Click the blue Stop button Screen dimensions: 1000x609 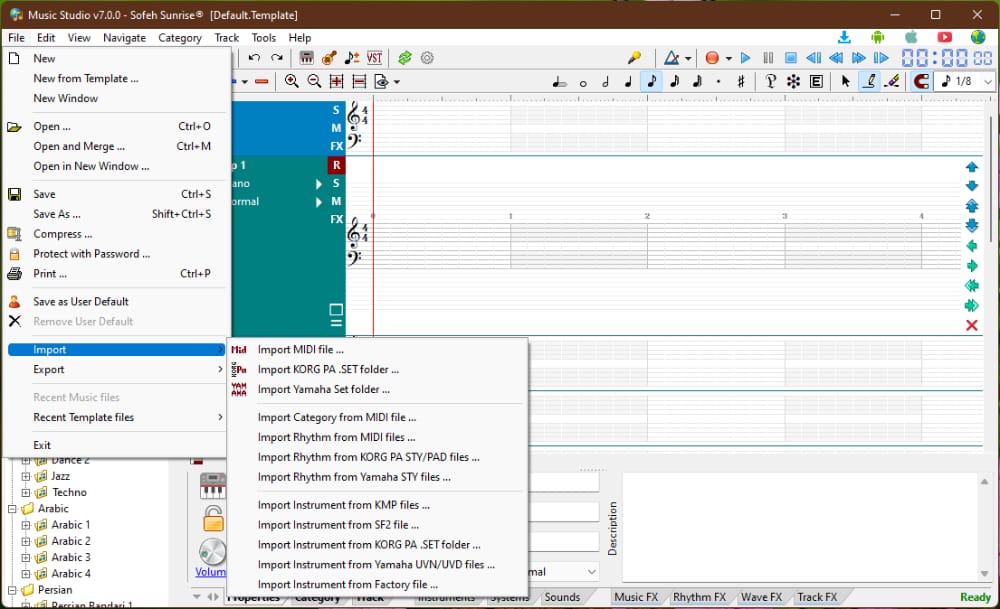coord(791,58)
